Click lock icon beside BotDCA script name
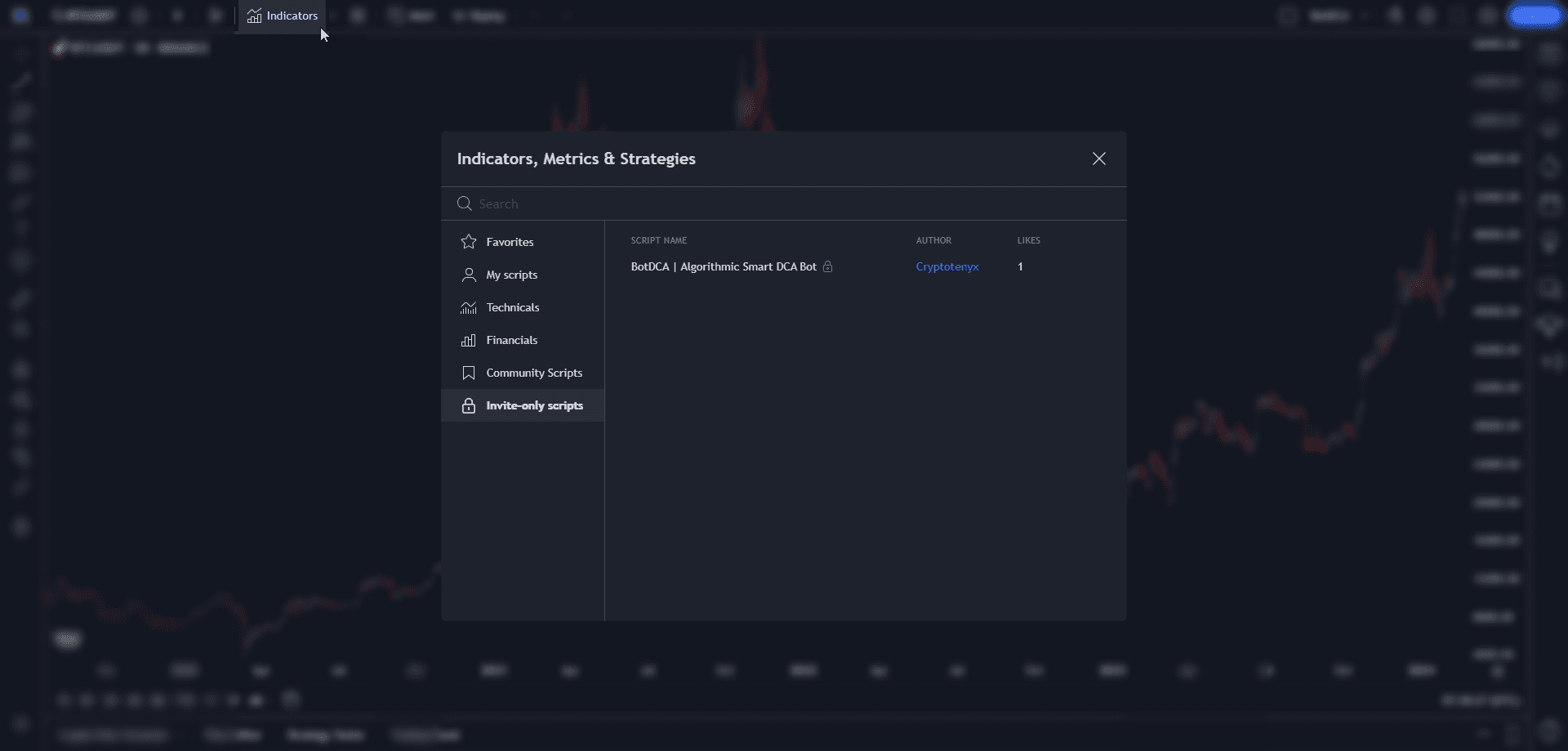 [827, 266]
